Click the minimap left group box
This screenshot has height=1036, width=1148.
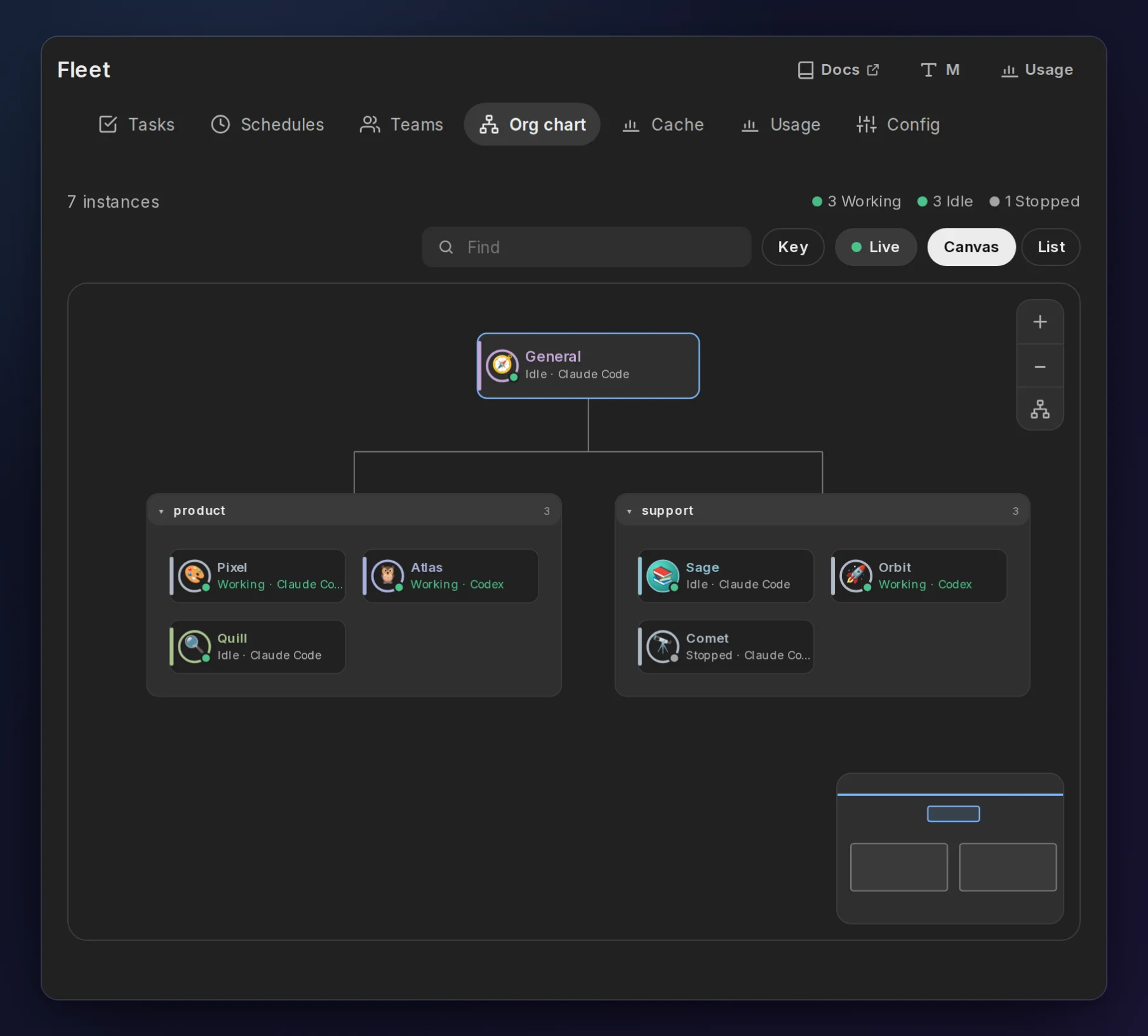899,867
